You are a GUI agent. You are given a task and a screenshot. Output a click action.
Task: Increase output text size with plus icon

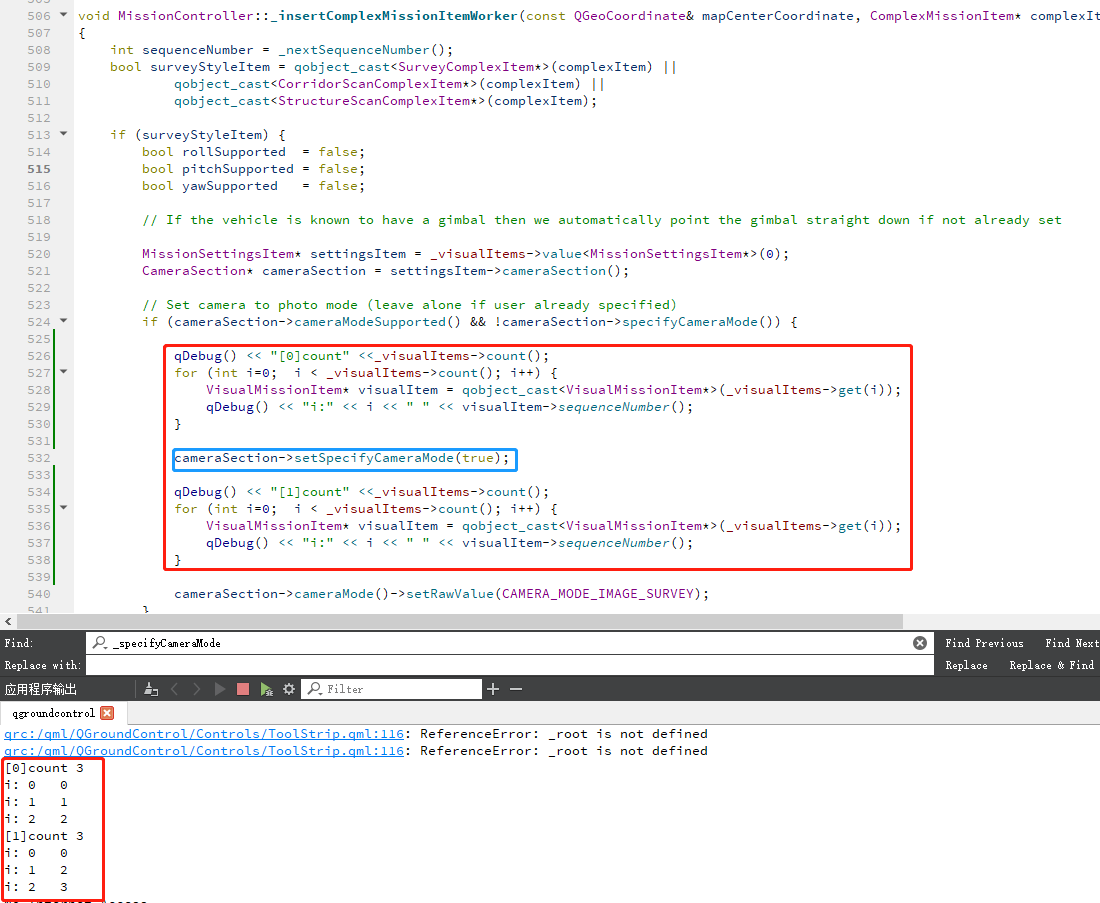tap(492, 689)
